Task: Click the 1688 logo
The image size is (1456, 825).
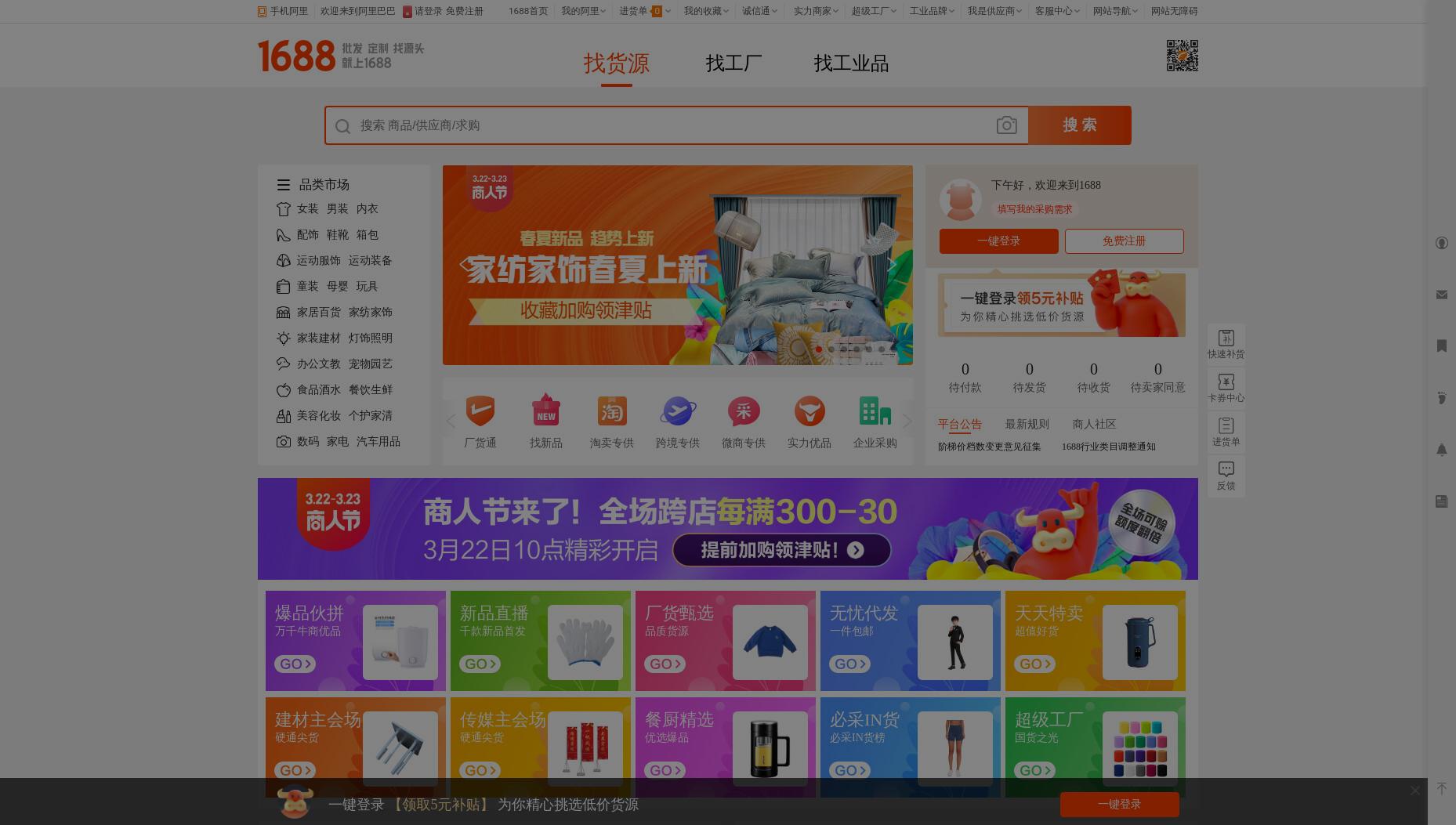Action: (x=296, y=56)
